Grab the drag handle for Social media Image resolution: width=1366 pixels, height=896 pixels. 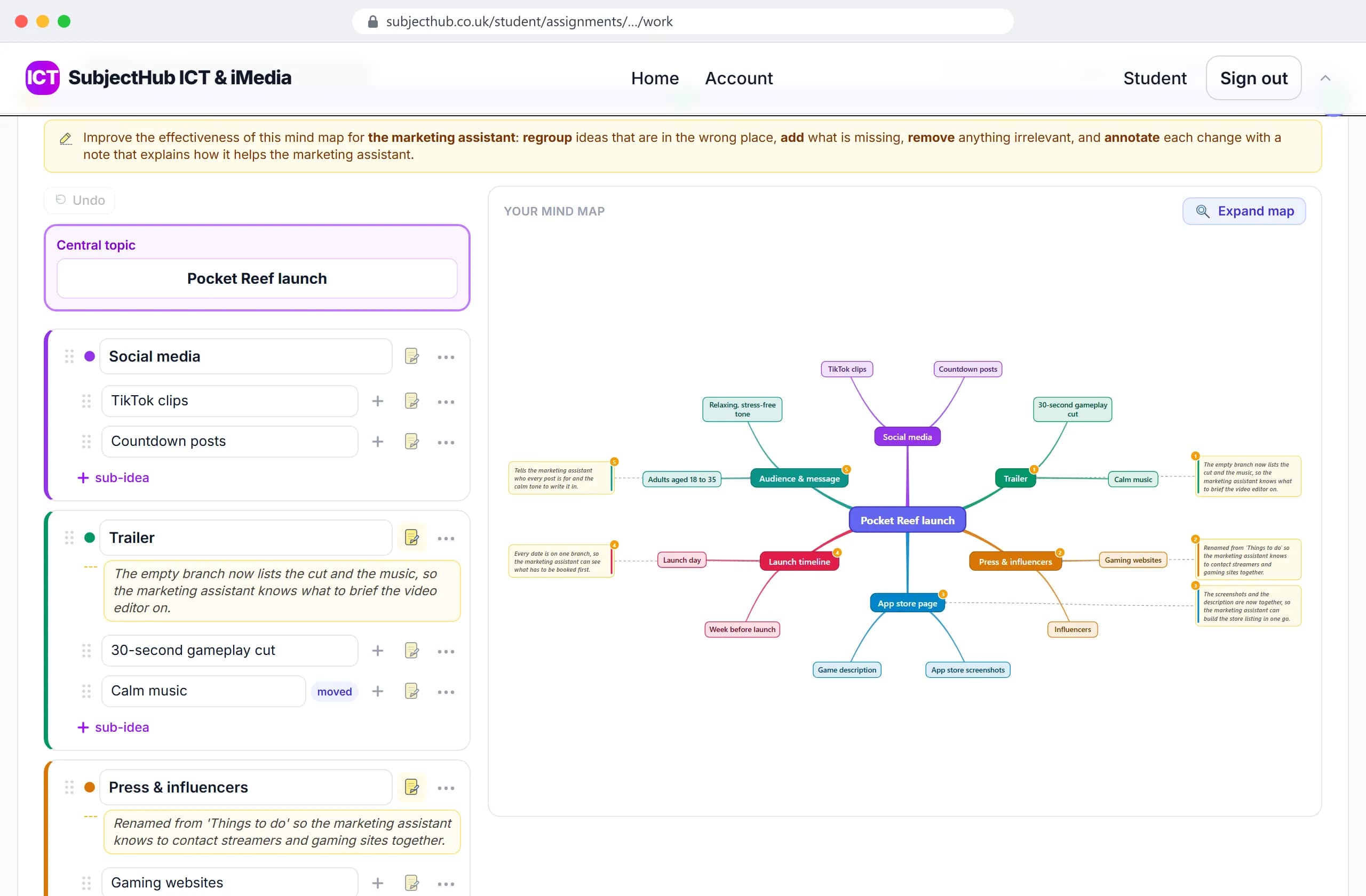click(x=69, y=356)
